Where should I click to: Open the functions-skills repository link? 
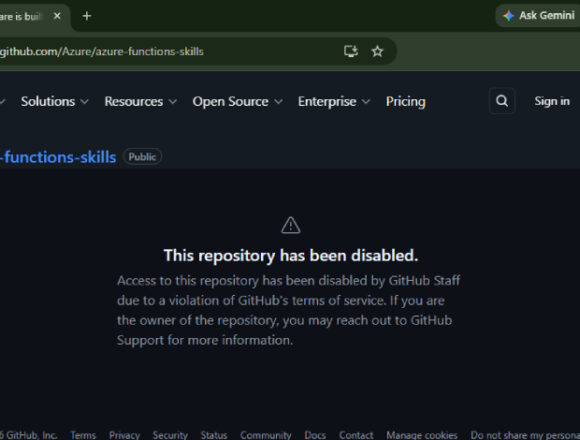point(58,157)
